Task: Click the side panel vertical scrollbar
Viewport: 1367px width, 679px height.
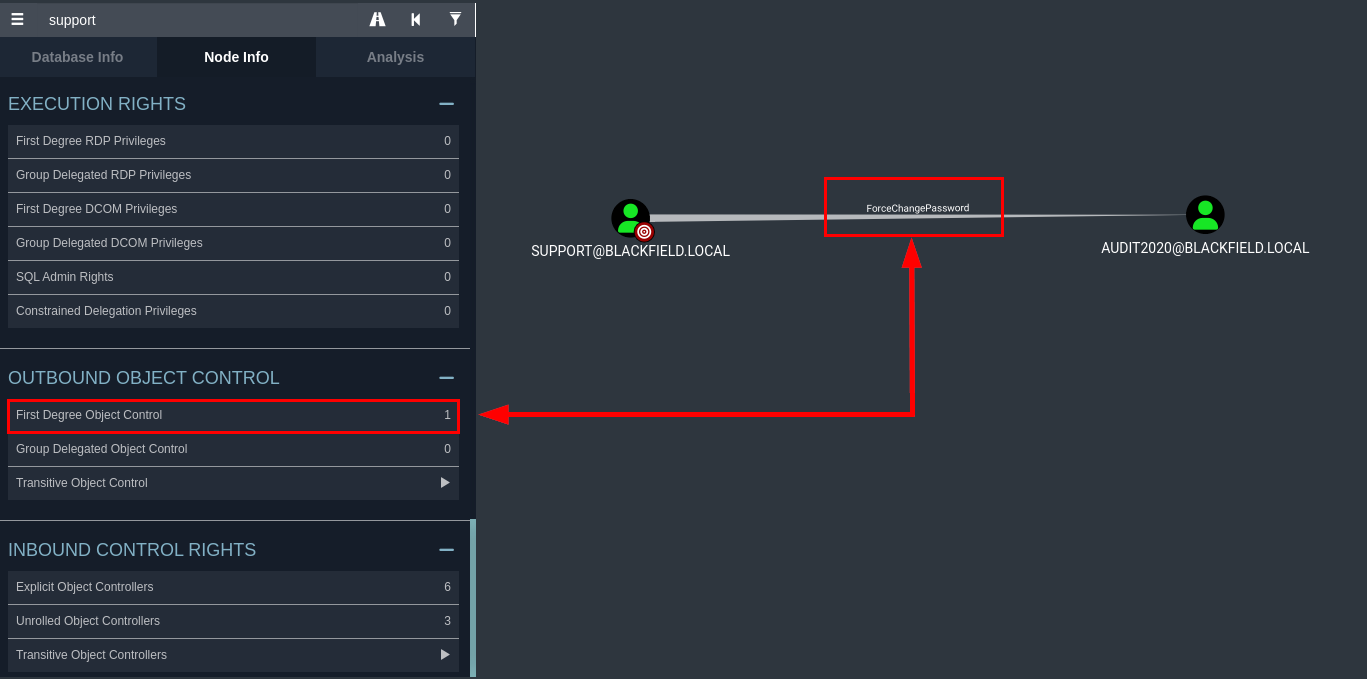Action: click(473, 598)
